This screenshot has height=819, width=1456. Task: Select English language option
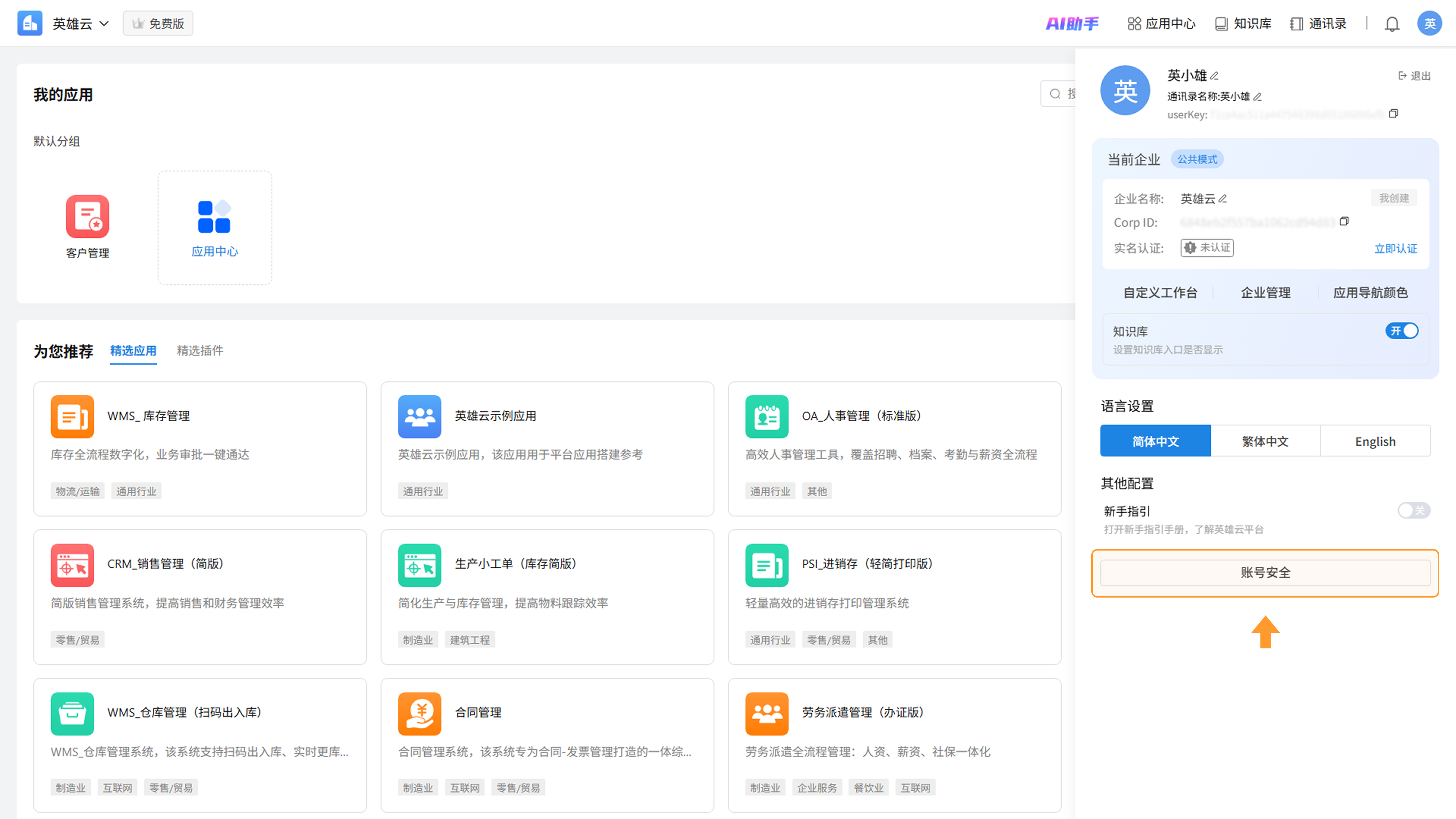pyautogui.click(x=1374, y=441)
